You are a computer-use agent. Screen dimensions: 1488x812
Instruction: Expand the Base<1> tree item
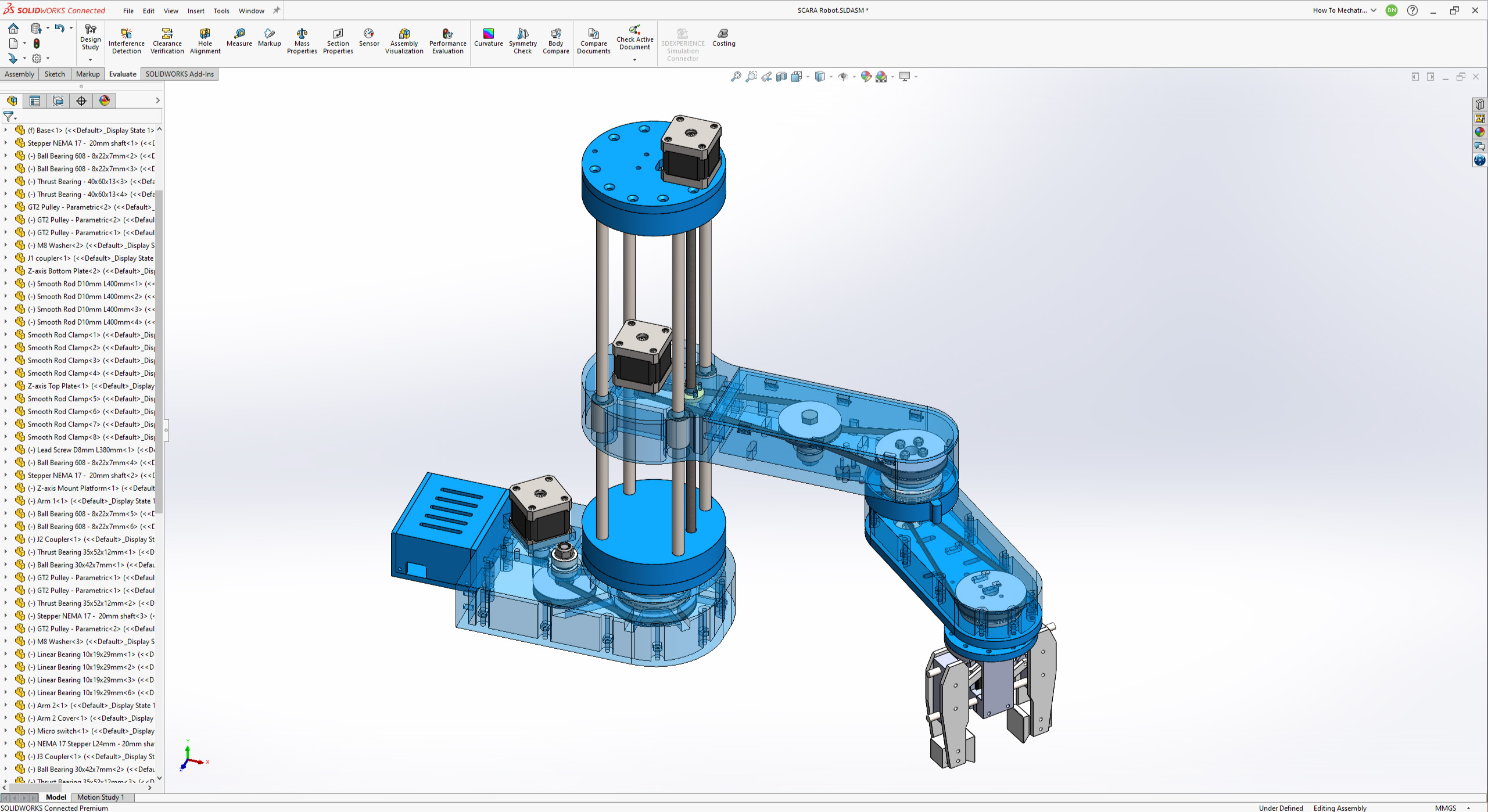(x=6, y=130)
